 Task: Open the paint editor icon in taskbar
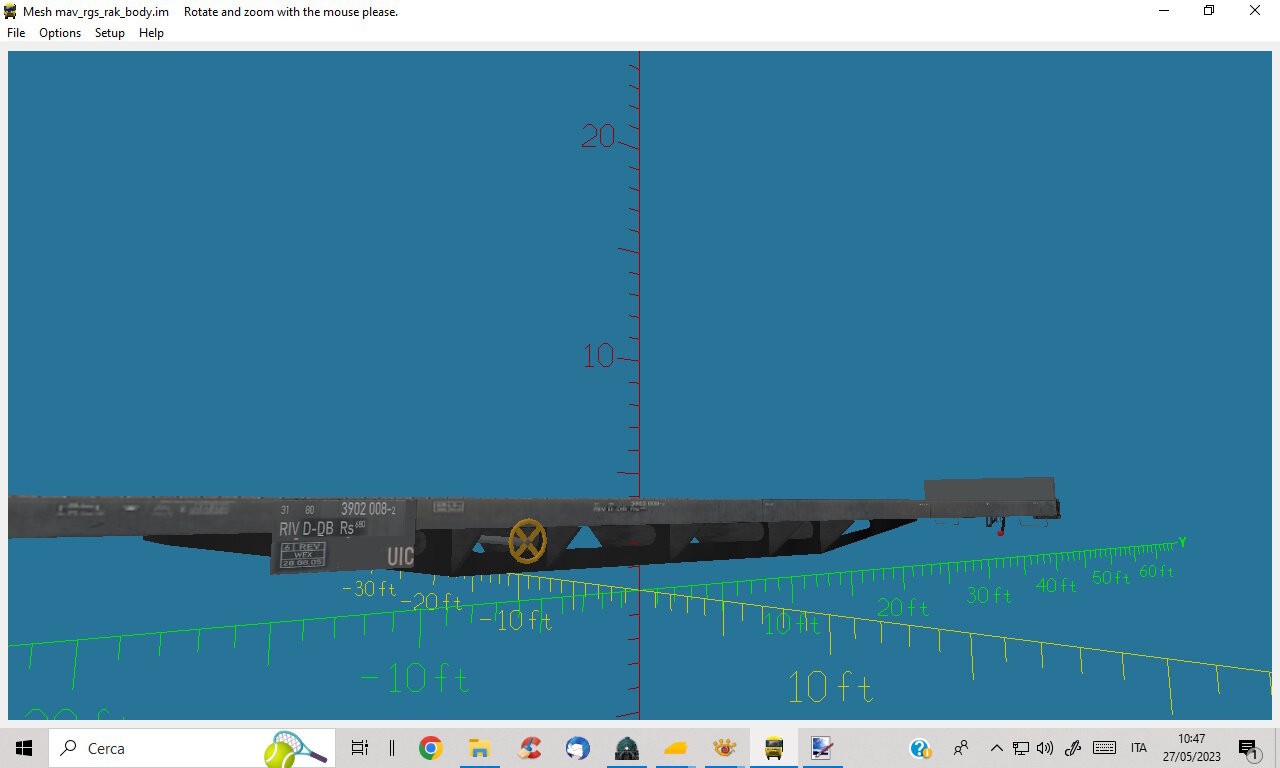click(x=822, y=748)
